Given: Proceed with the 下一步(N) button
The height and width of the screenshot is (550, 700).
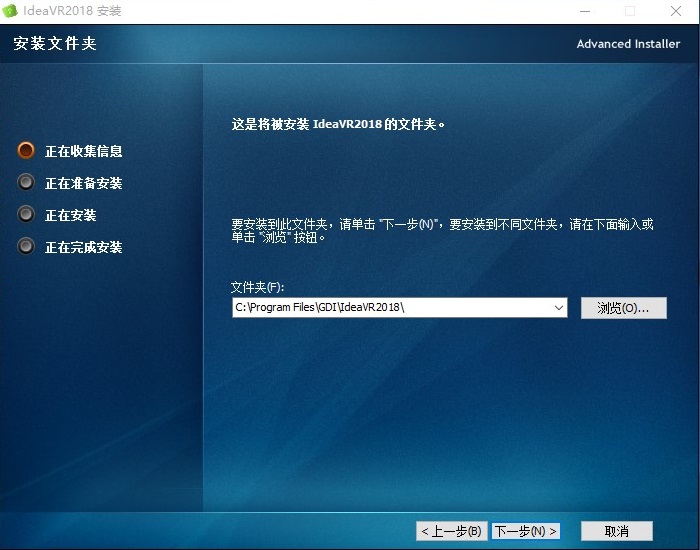Looking at the screenshot, I should (x=525, y=531).
